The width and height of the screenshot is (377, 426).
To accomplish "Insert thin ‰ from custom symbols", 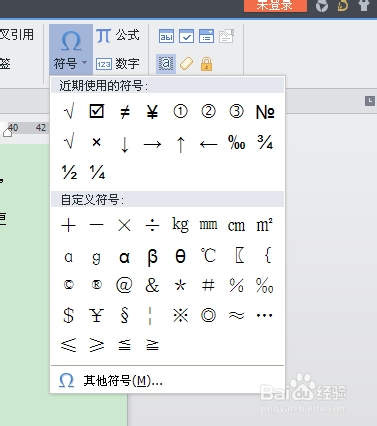I will [265, 285].
